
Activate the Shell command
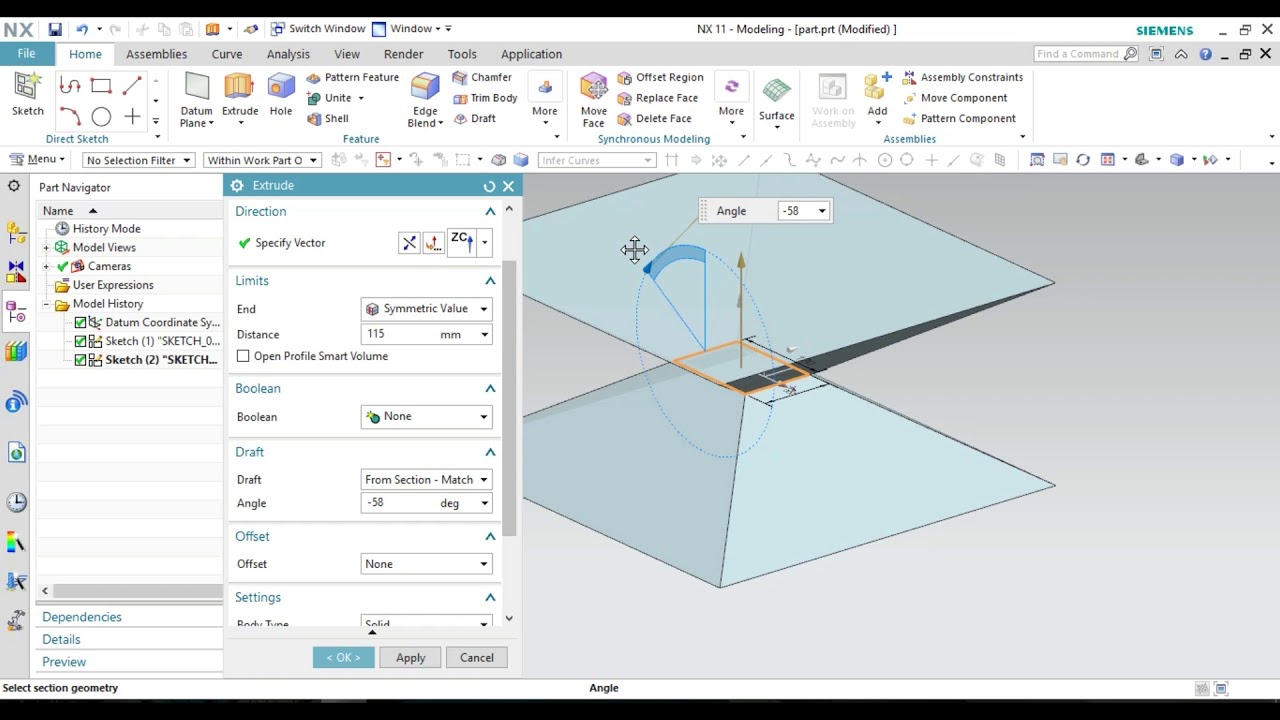point(328,118)
